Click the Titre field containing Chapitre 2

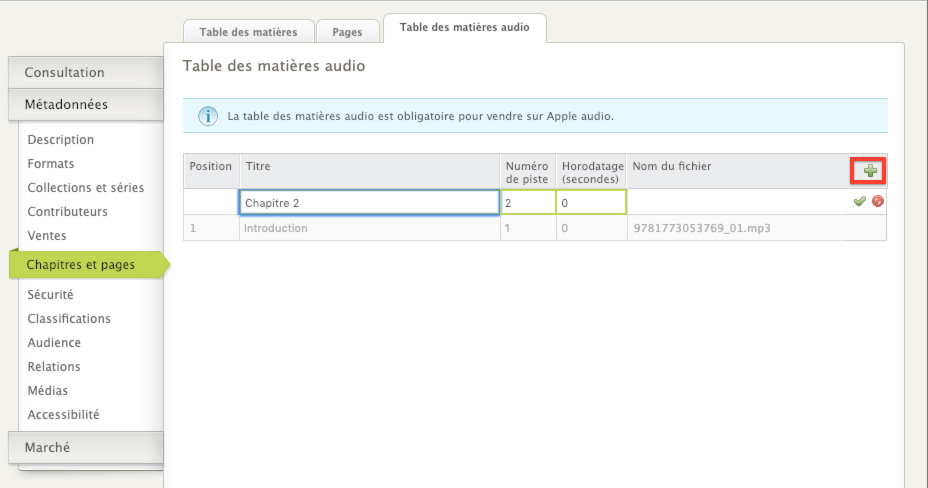click(x=369, y=202)
